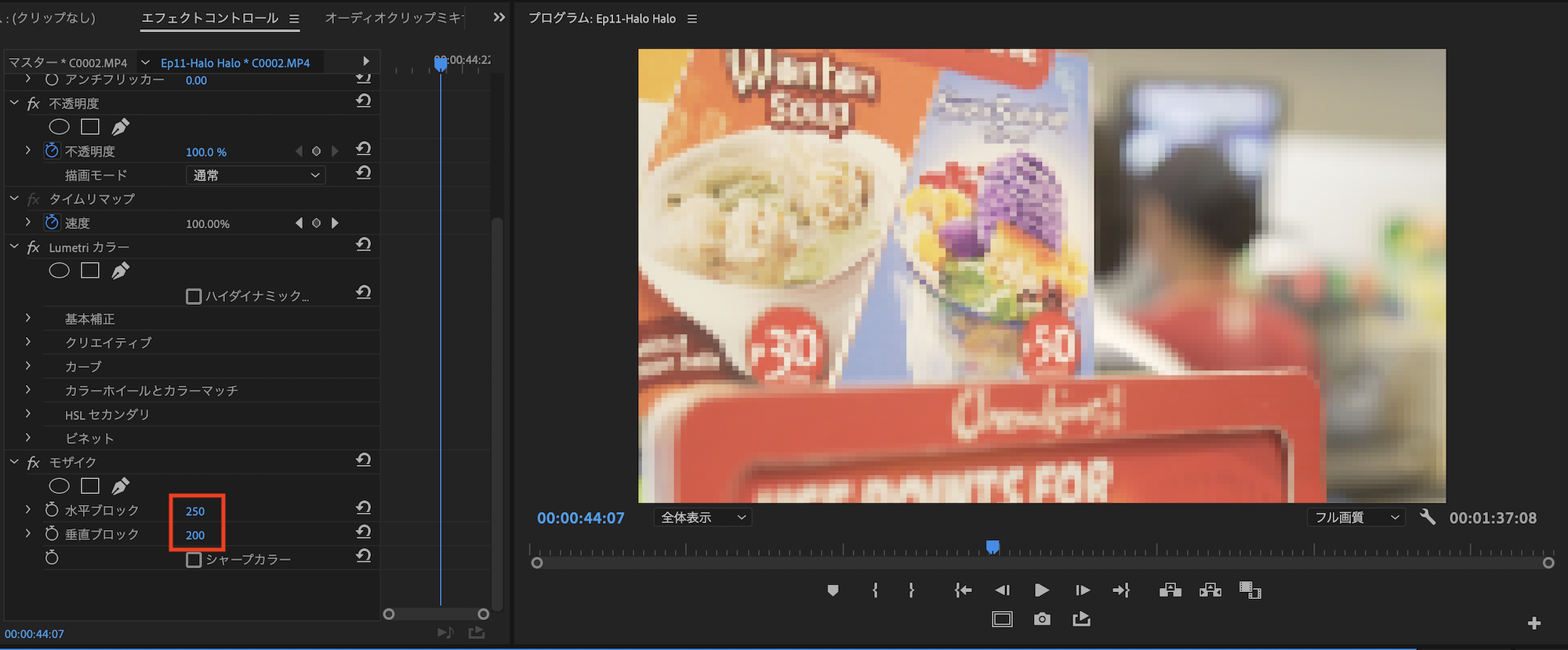Jump to the Out point

tap(1122, 590)
